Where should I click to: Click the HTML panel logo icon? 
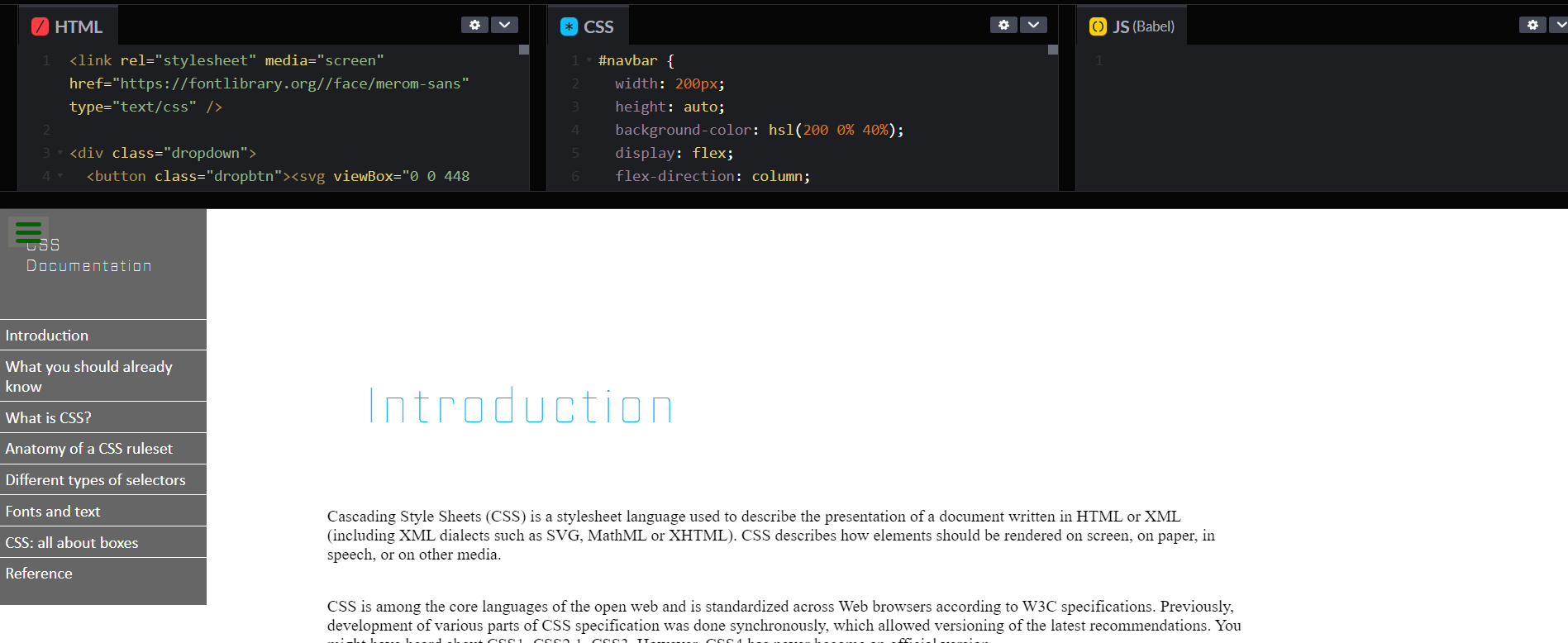pos(40,26)
